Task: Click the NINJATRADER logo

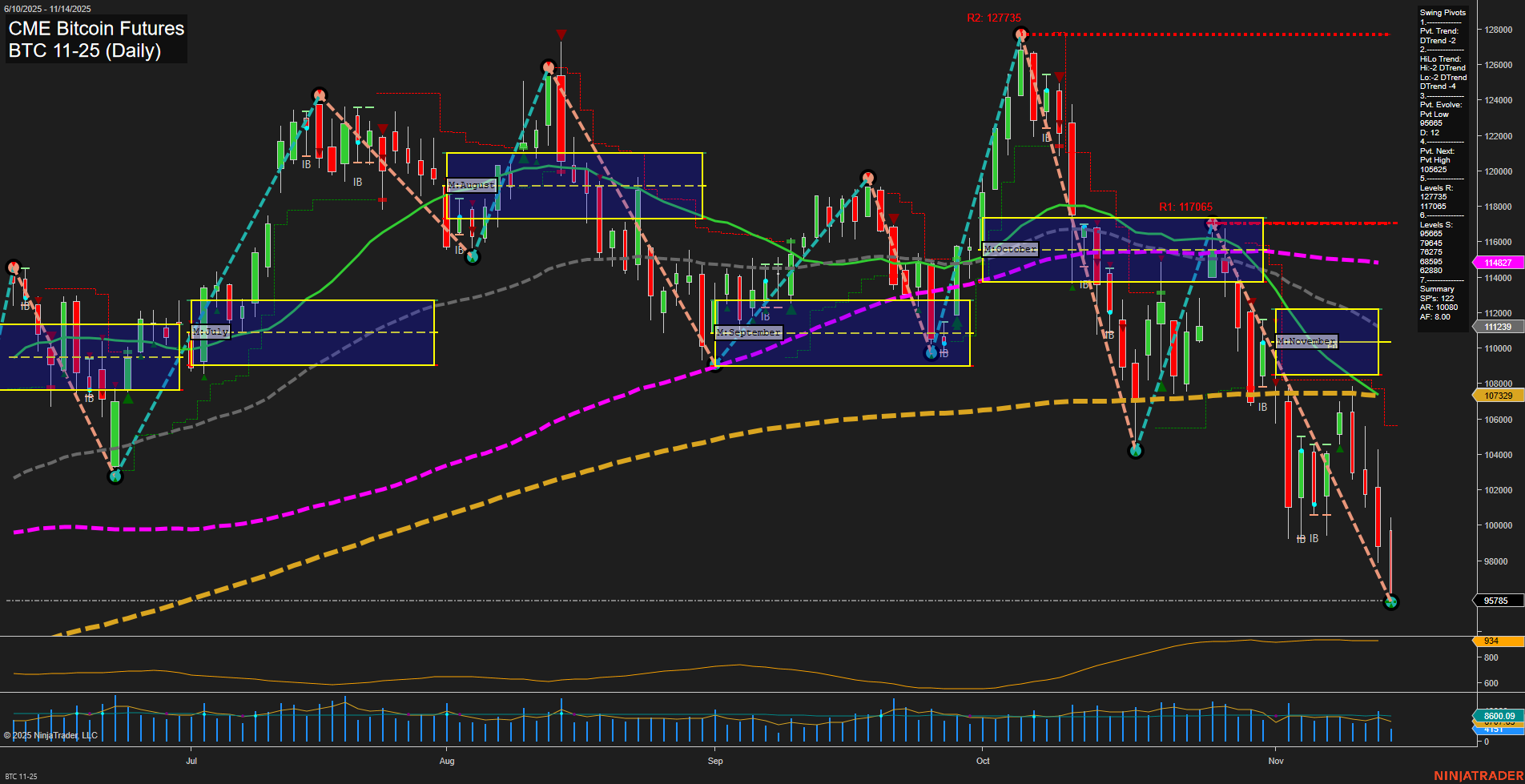Action: click(x=1477, y=775)
